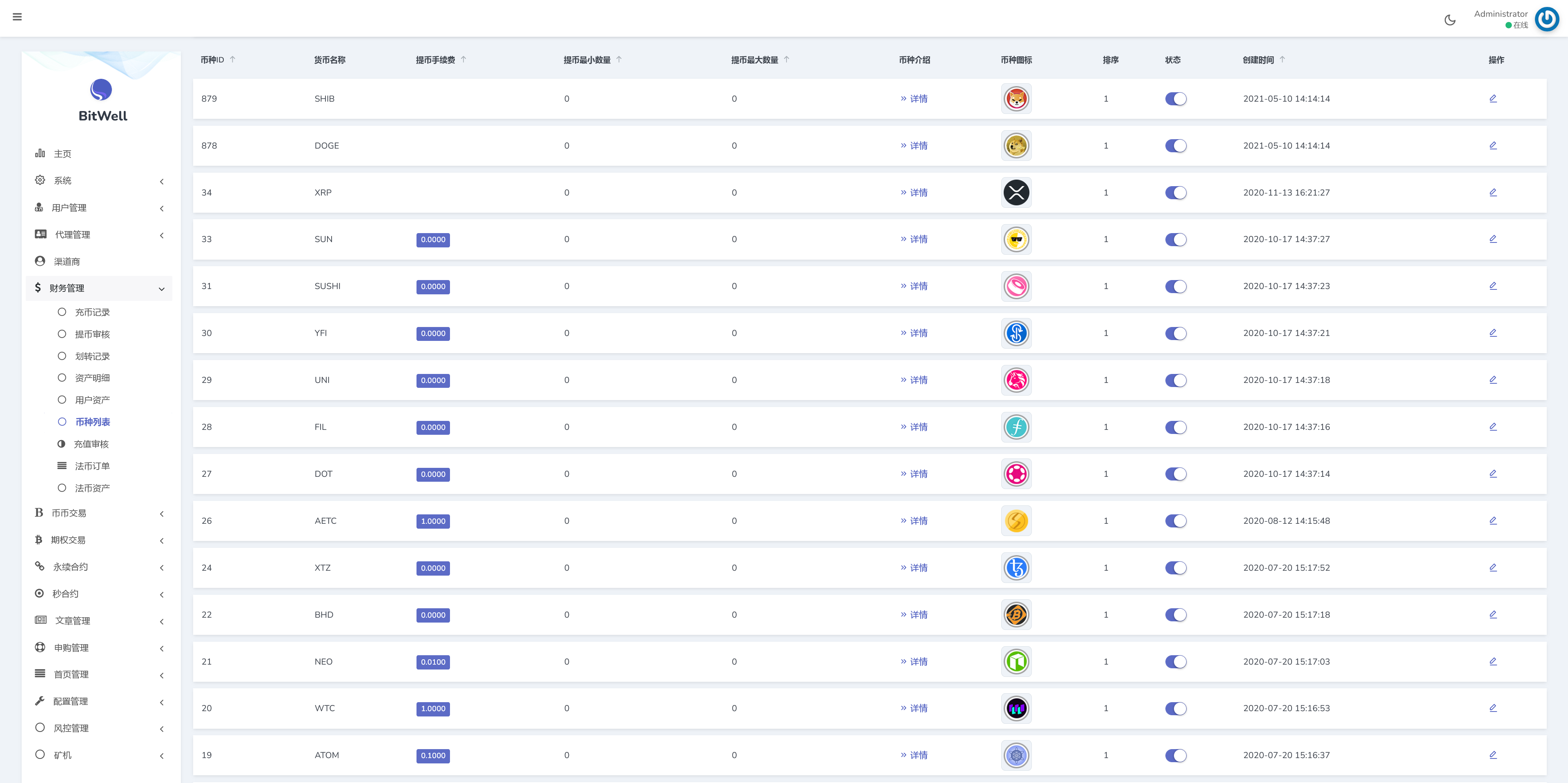Select the 主页 home icon
Image resolution: width=1568 pixels, height=783 pixels.
[x=40, y=153]
